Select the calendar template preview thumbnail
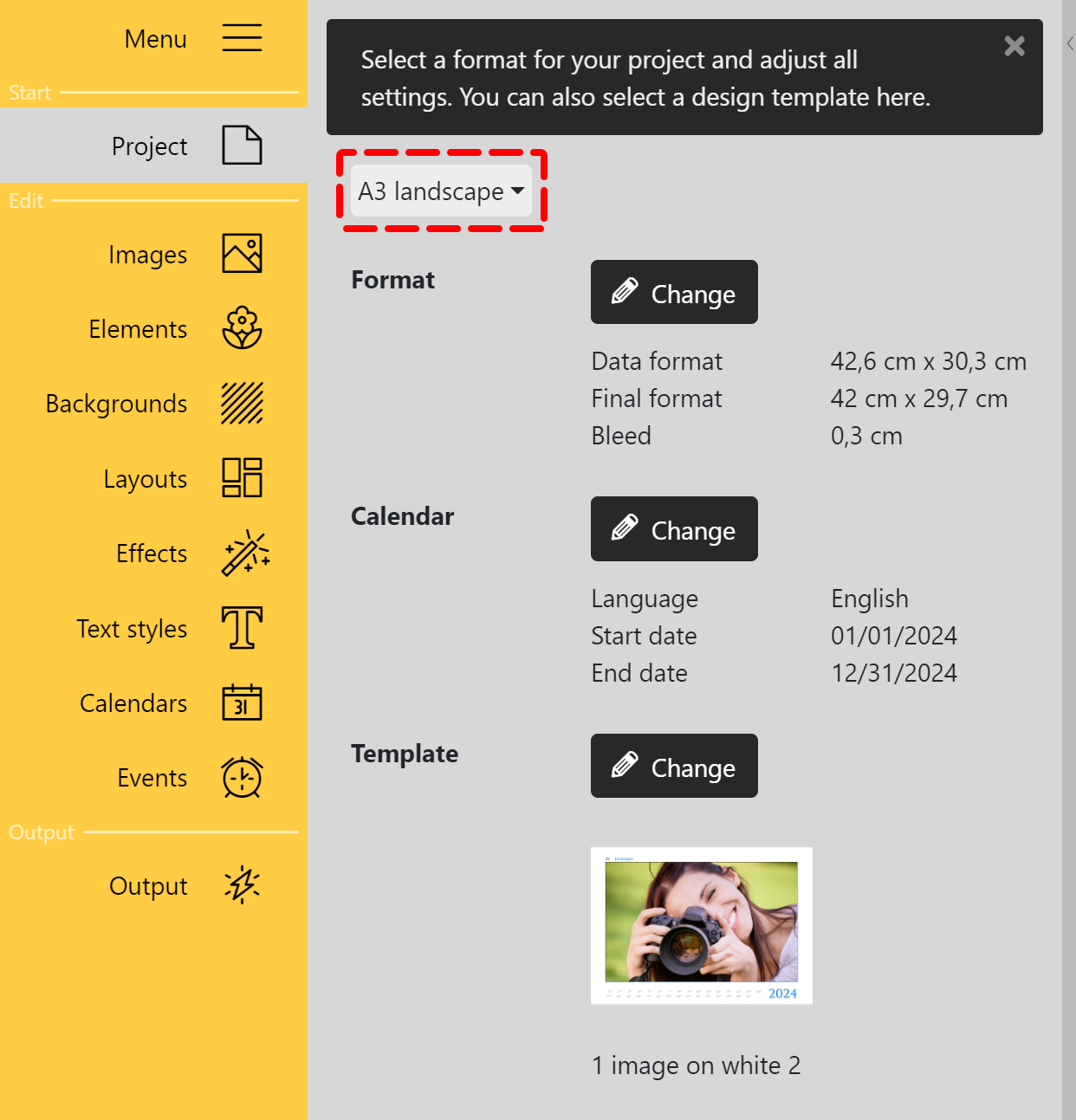1076x1120 pixels. 701,926
